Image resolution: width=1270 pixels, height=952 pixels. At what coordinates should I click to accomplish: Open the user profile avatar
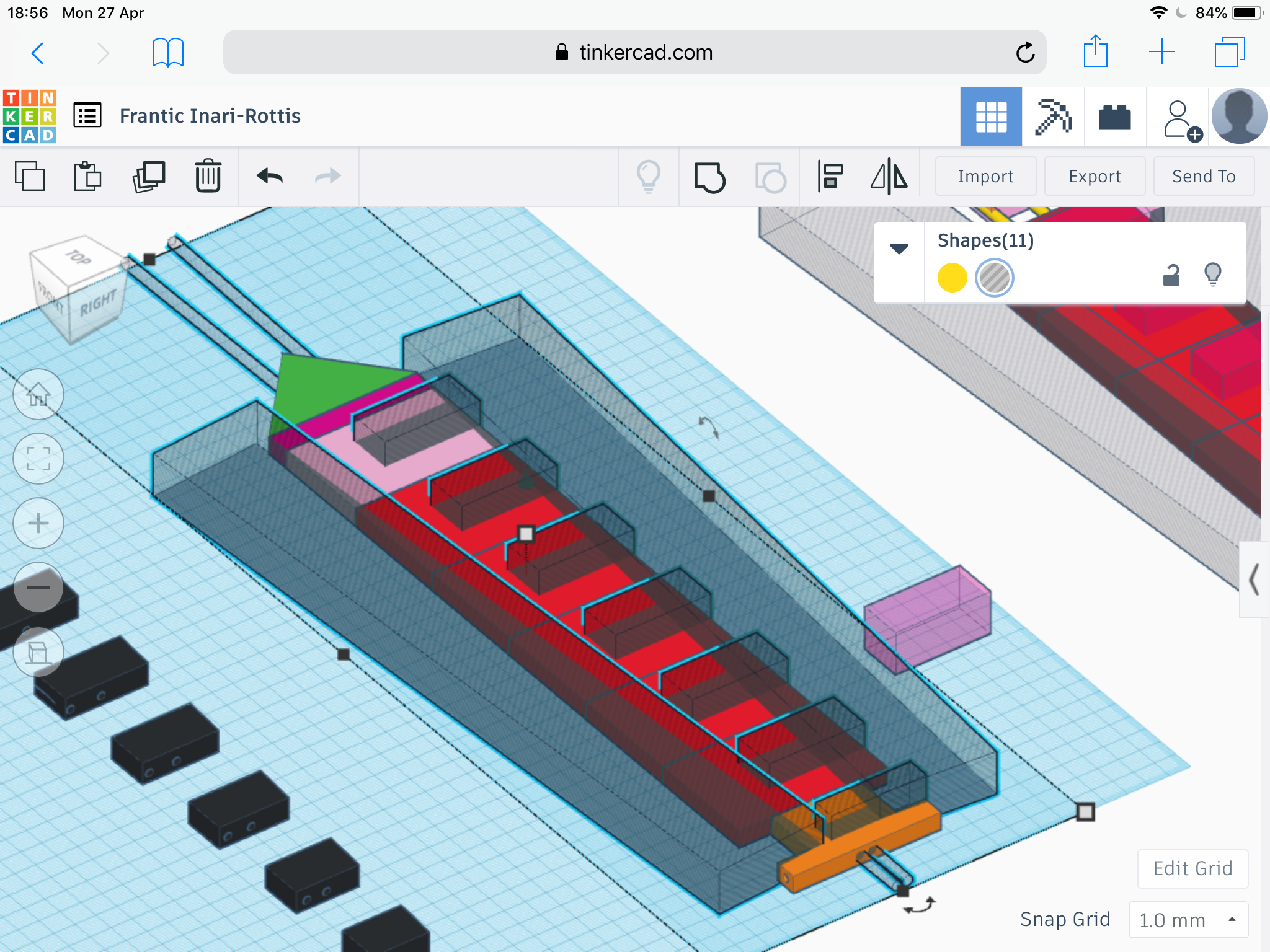point(1239,117)
